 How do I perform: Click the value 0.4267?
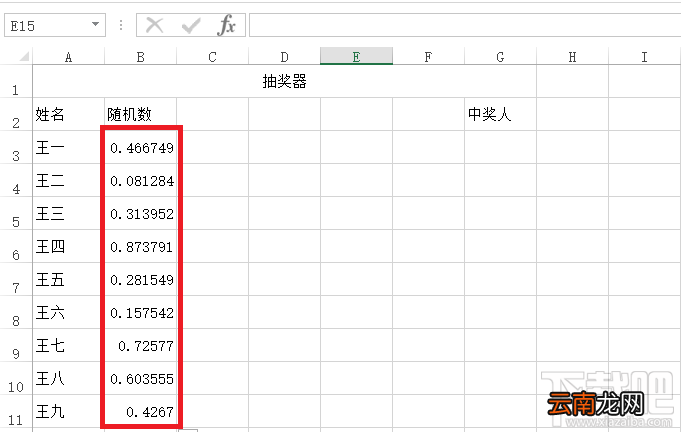(x=150, y=412)
